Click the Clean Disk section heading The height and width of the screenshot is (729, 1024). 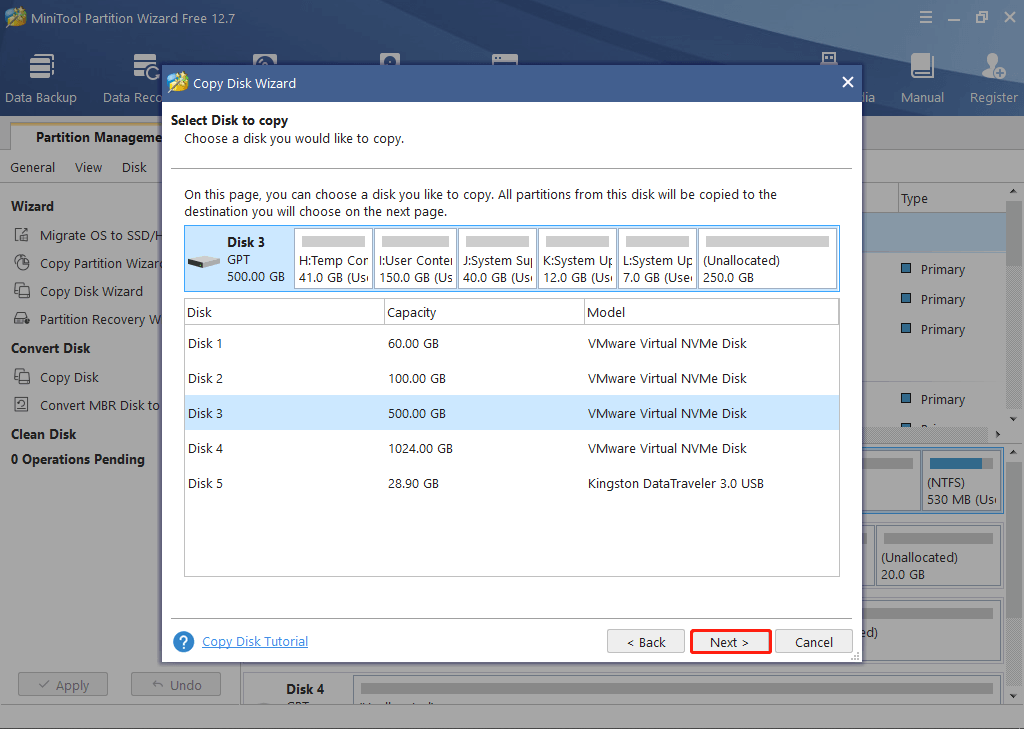pos(44,434)
